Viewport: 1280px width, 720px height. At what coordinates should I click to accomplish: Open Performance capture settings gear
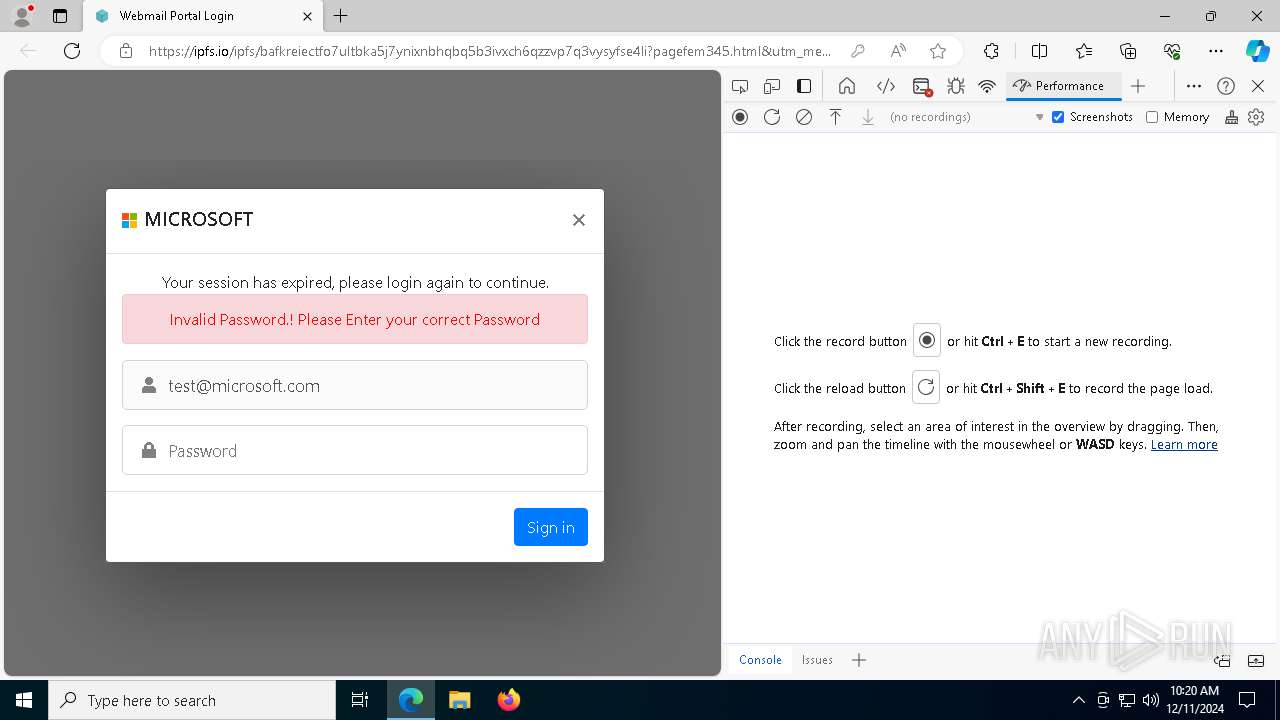click(x=1257, y=117)
